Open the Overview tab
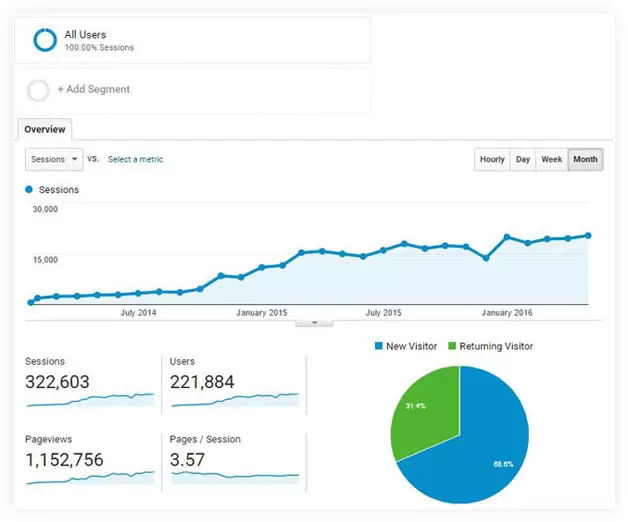Image resolution: width=628 pixels, height=522 pixels. 45,129
